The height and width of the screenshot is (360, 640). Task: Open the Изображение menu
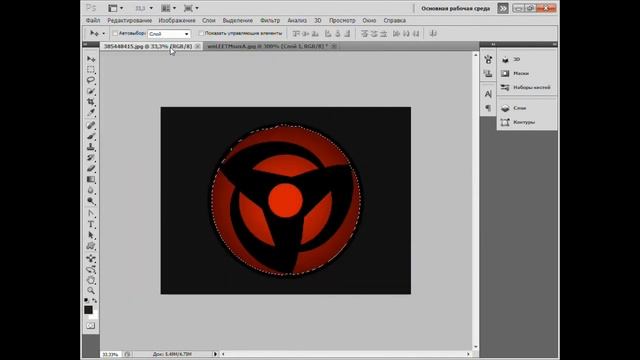[177, 20]
